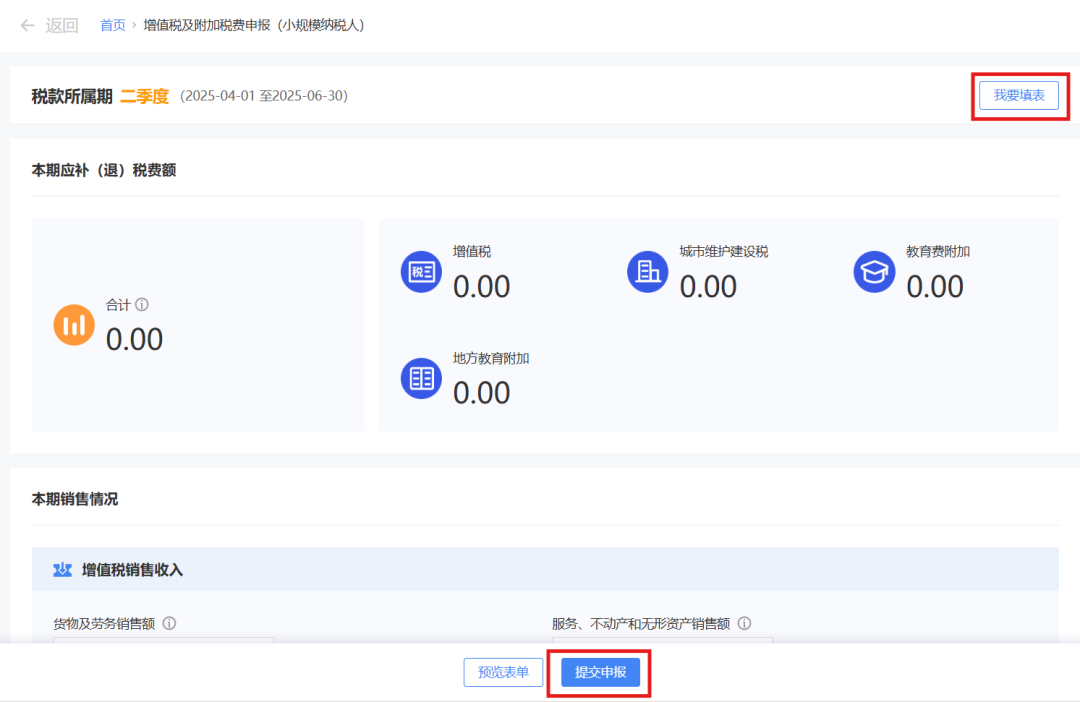Click the 教育费附加 amount 0.00
This screenshot has height=702, width=1080.
click(x=935, y=287)
